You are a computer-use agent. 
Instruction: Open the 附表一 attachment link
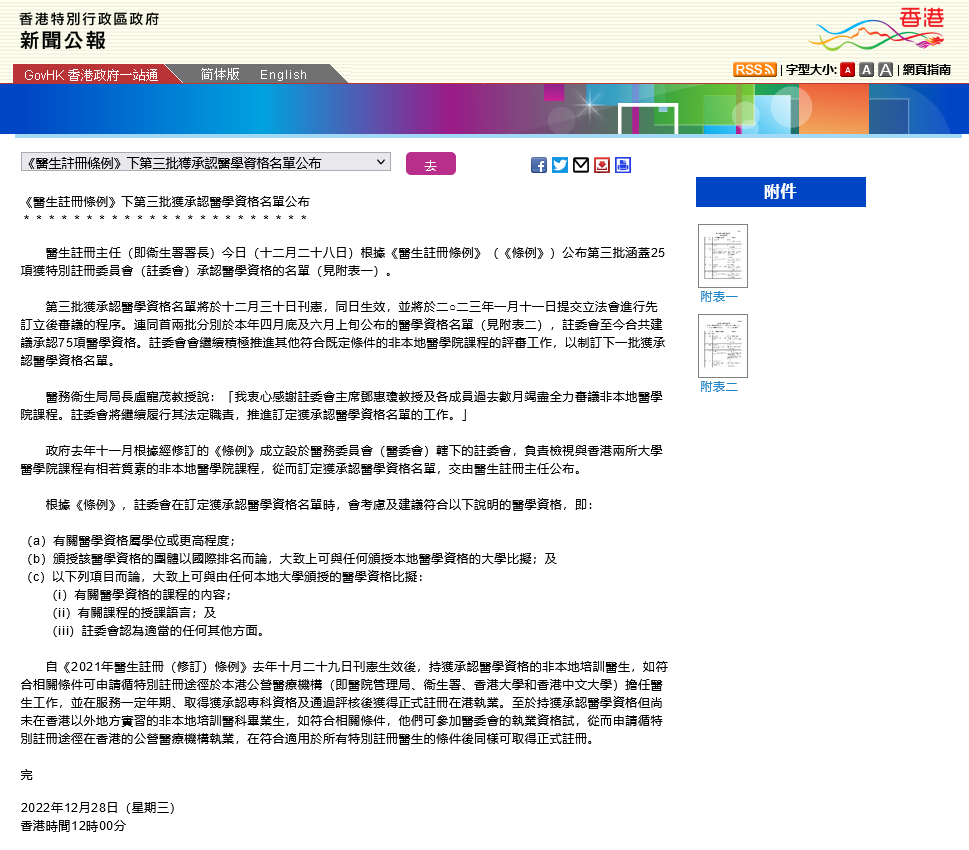pyautogui.click(x=719, y=297)
